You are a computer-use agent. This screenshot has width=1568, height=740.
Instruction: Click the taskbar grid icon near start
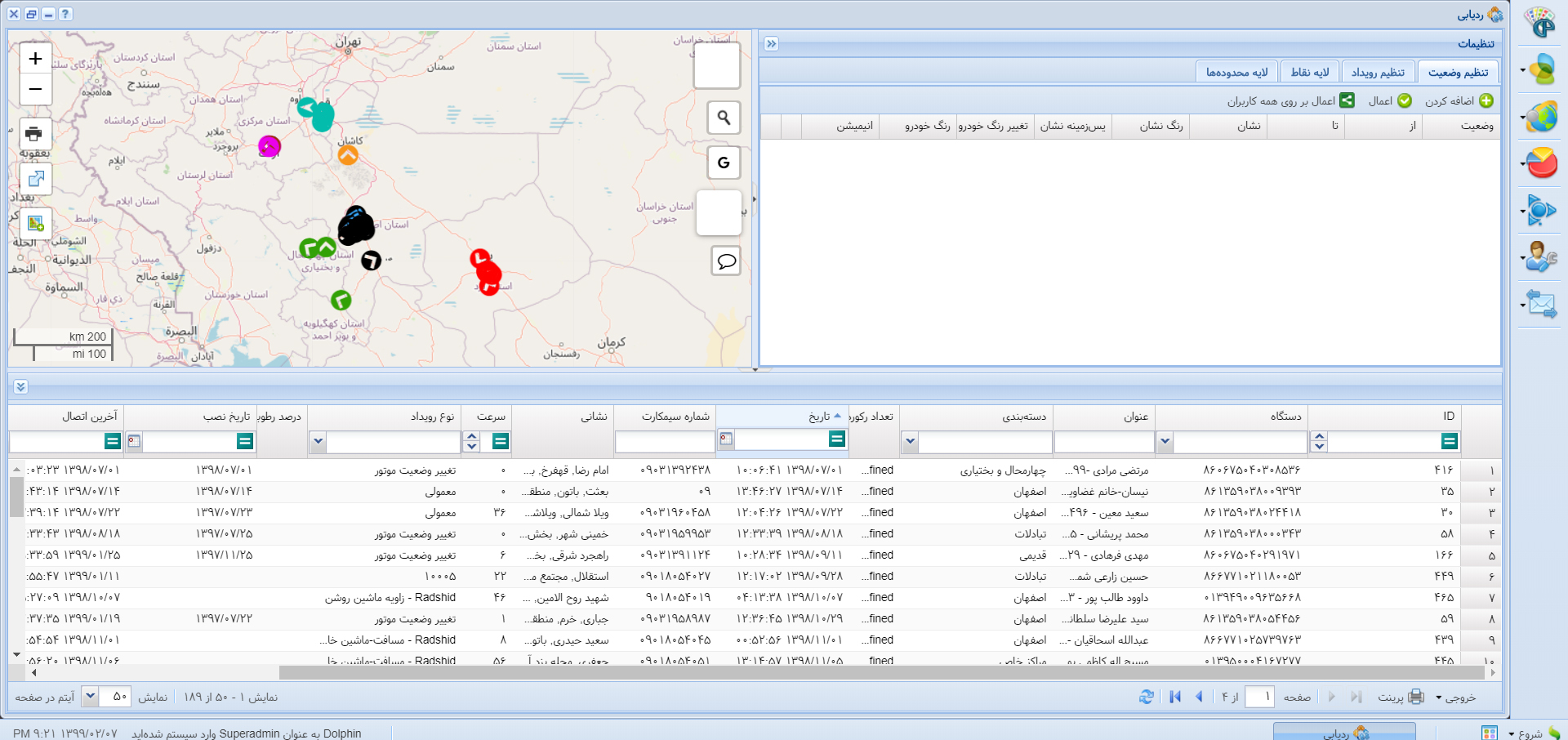[1489, 733]
